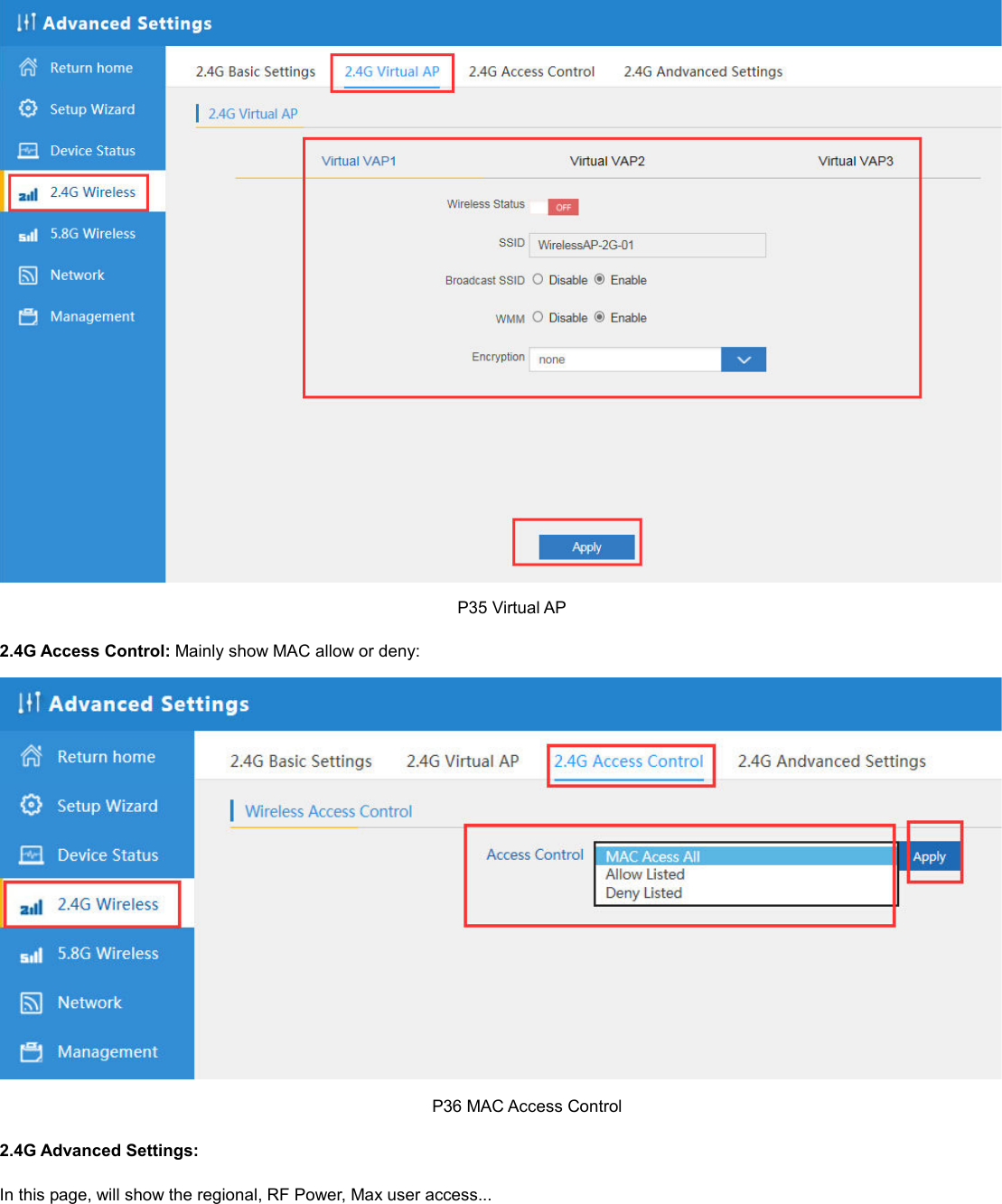Click 2.4G signal icon in bottom sidebar
The image size is (1002, 1204).
click(x=32, y=906)
